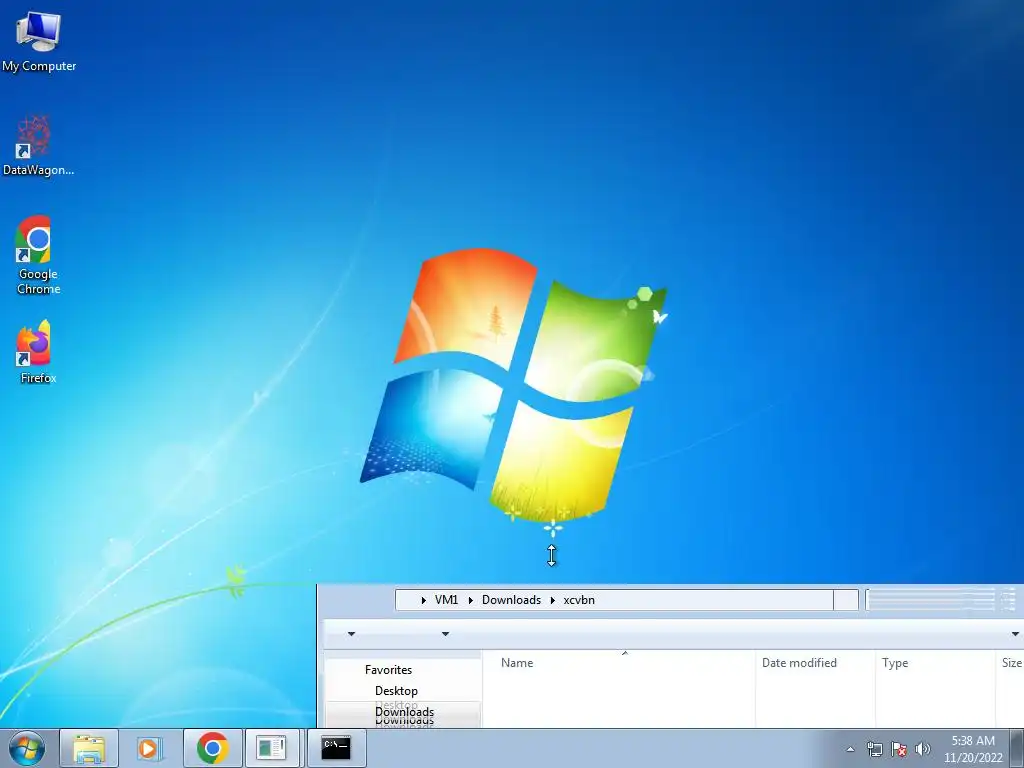Sort files by the Size column
The height and width of the screenshot is (768, 1024).
pyautogui.click(x=1010, y=662)
